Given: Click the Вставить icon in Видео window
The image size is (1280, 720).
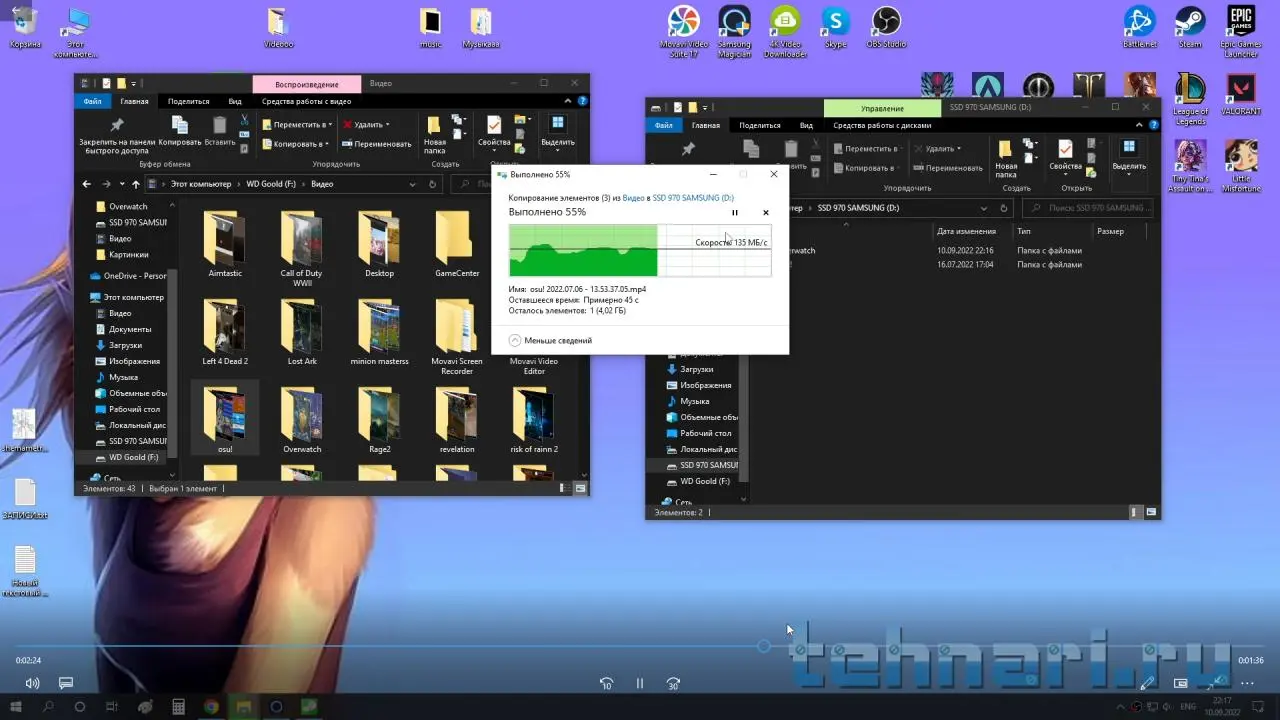Looking at the screenshot, I should pos(220,131).
